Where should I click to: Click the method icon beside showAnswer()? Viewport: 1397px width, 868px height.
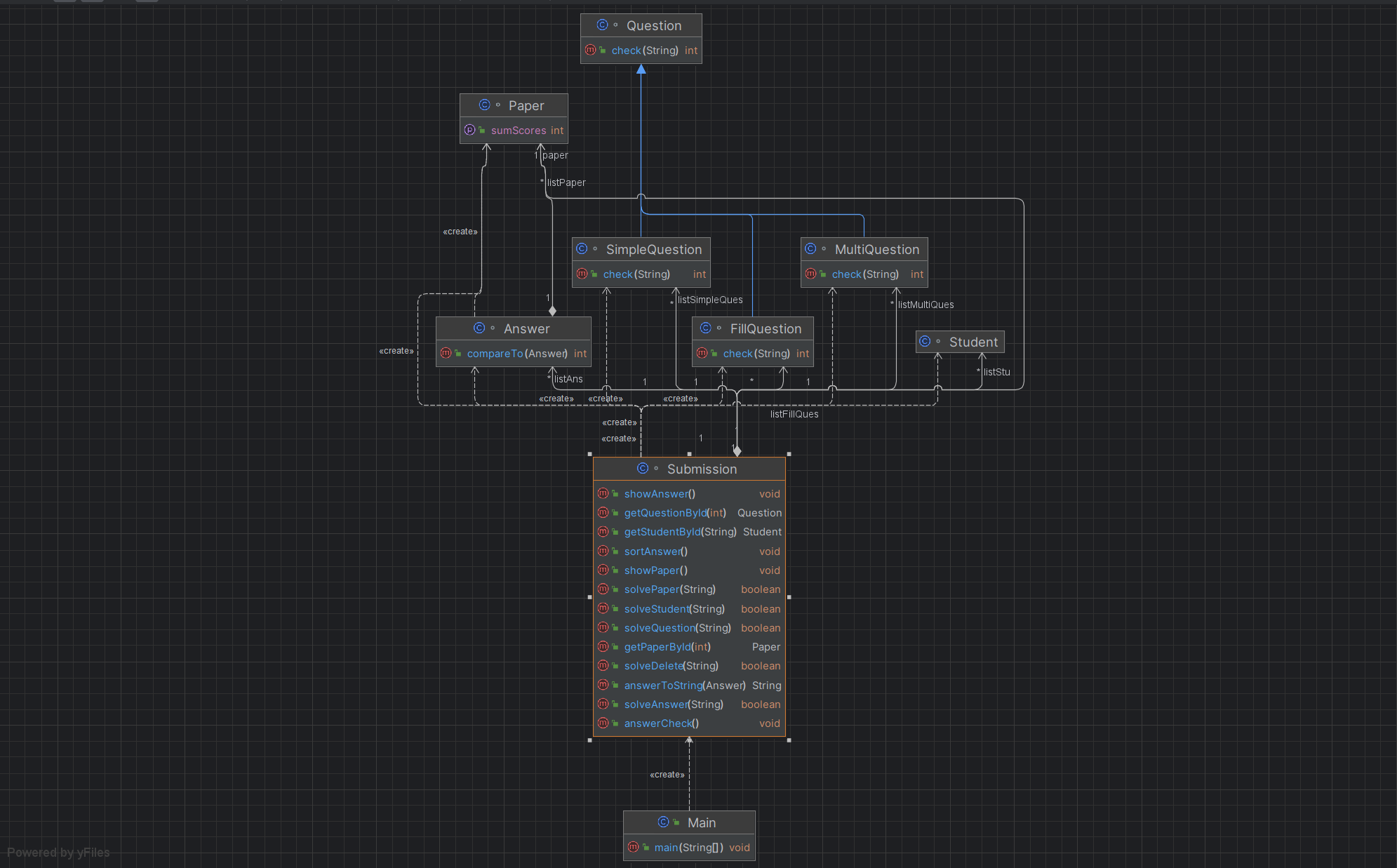(x=603, y=494)
